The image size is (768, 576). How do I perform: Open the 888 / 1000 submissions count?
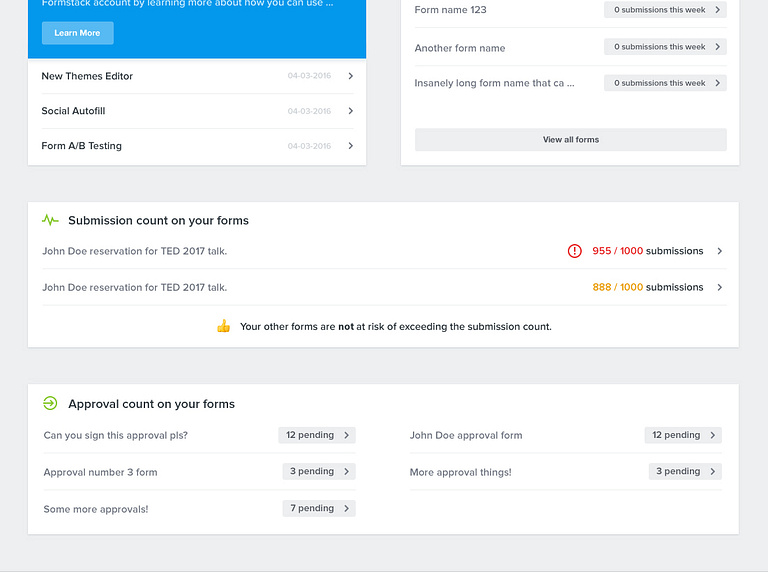[648, 287]
